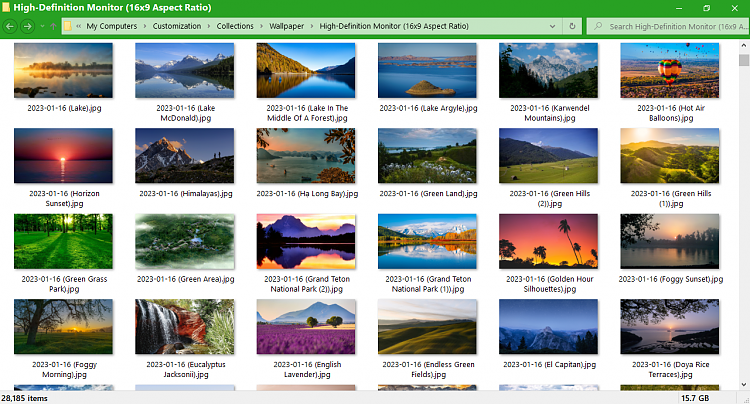
Task: Select Lake Argyle thumbnail
Action: point(427,70)
